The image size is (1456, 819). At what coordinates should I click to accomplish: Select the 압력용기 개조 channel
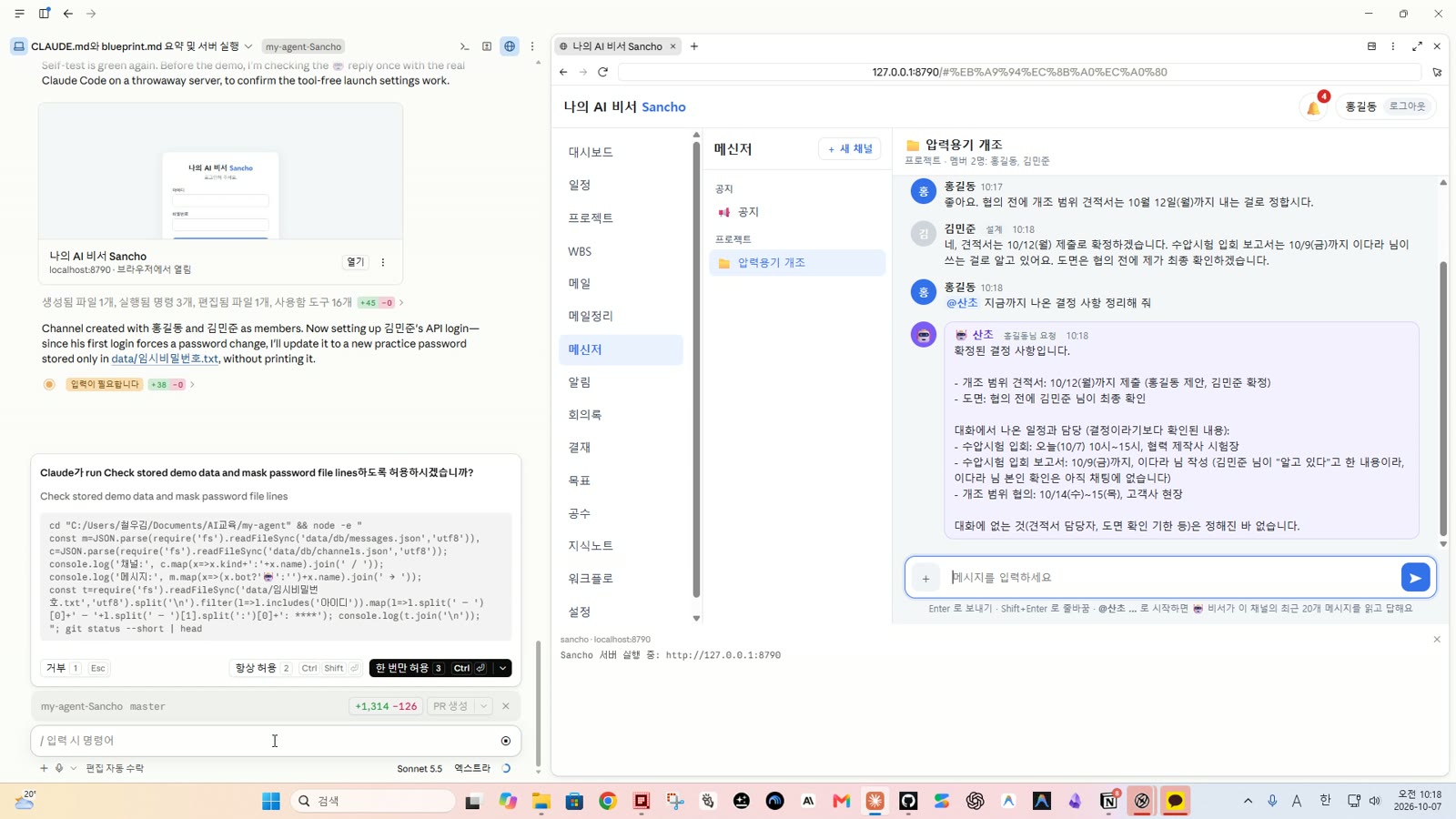pyautogui.click(x=797, y=262)
